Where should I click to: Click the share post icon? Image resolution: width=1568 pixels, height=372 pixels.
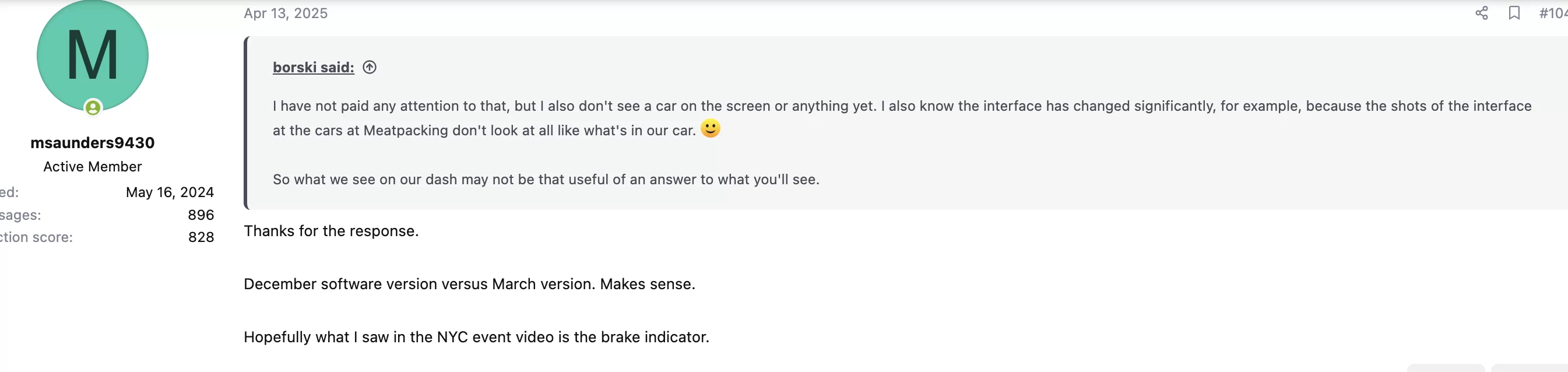[1482, 13]
